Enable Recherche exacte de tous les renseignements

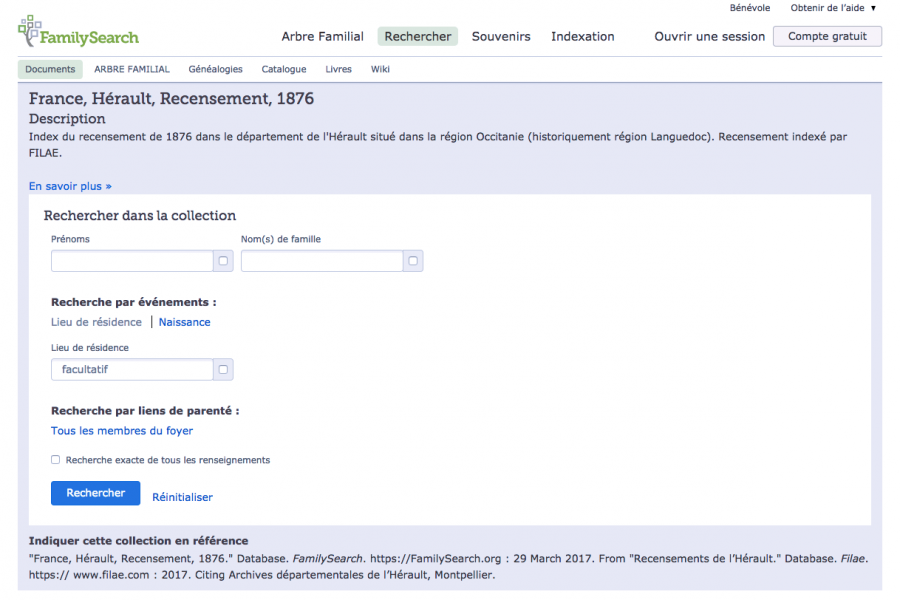(56, 459)
